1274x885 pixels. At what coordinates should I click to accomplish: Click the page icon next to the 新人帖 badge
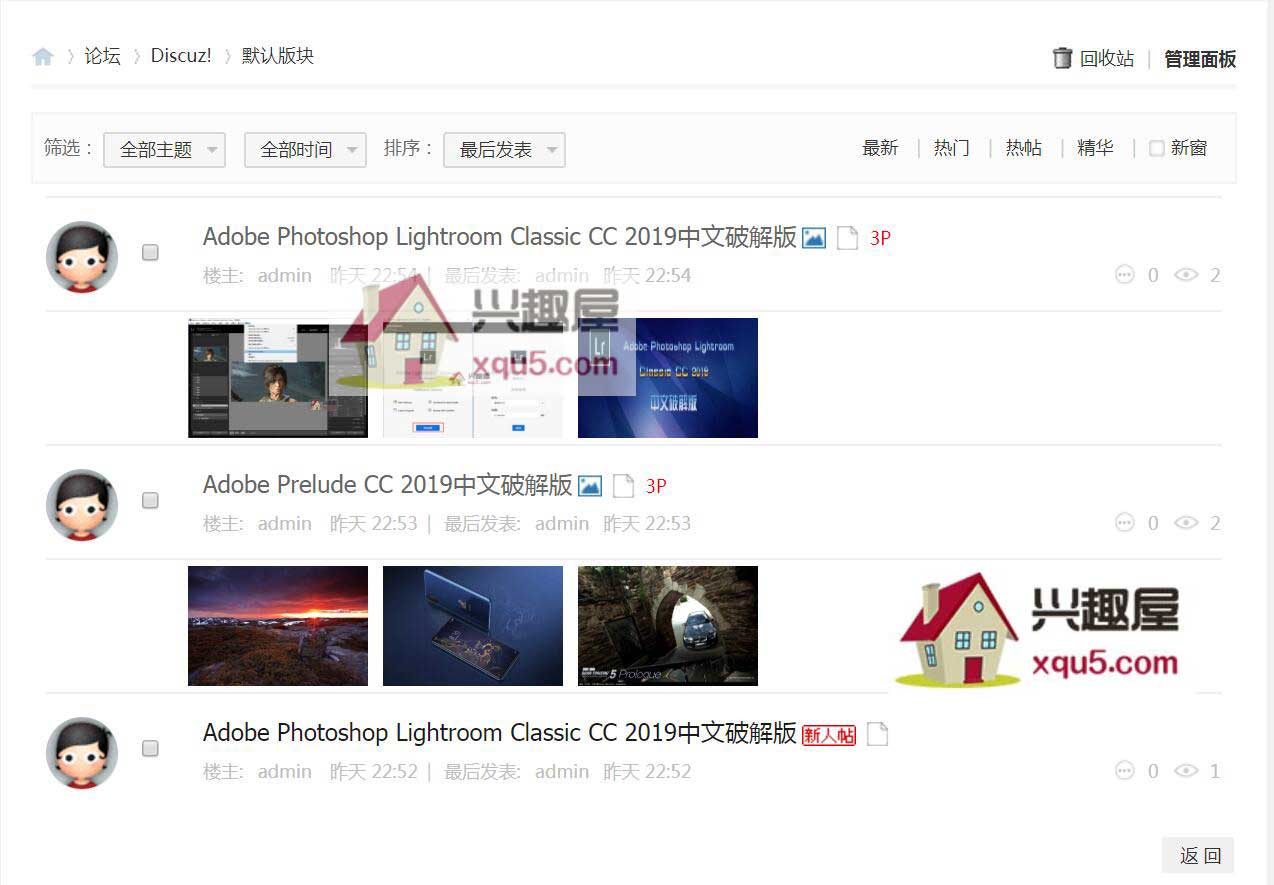pos(877,734)
